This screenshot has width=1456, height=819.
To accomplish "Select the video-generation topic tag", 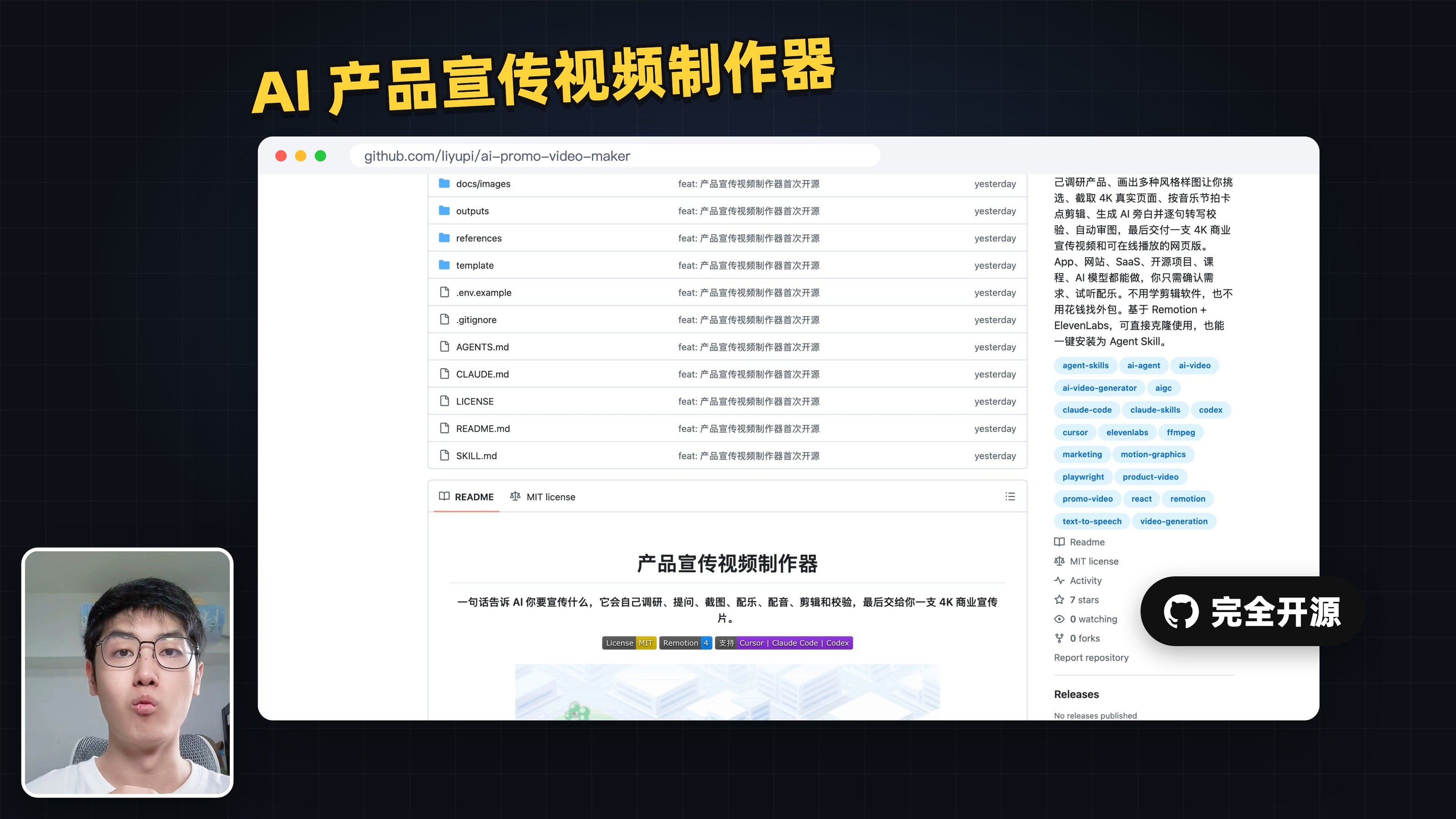I will pyautogui.click(x=1173, y=521).
